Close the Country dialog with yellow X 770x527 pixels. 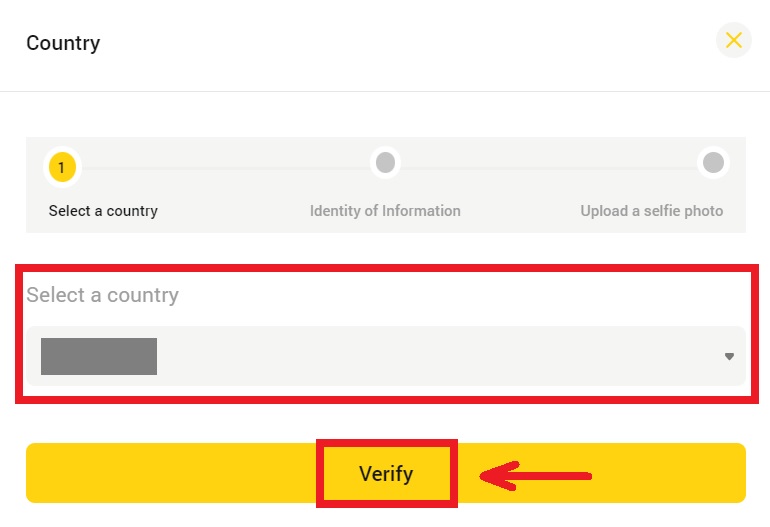tap(734, 40)
